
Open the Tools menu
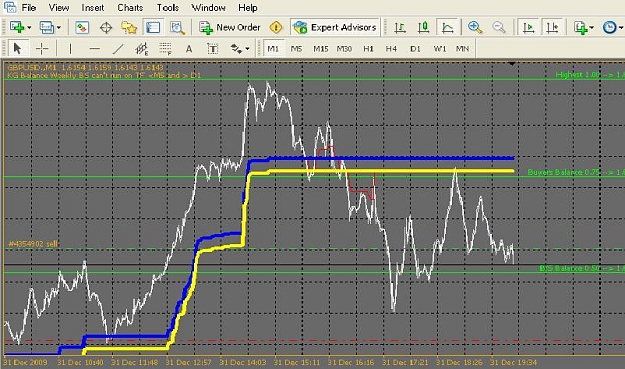[167, 8]
